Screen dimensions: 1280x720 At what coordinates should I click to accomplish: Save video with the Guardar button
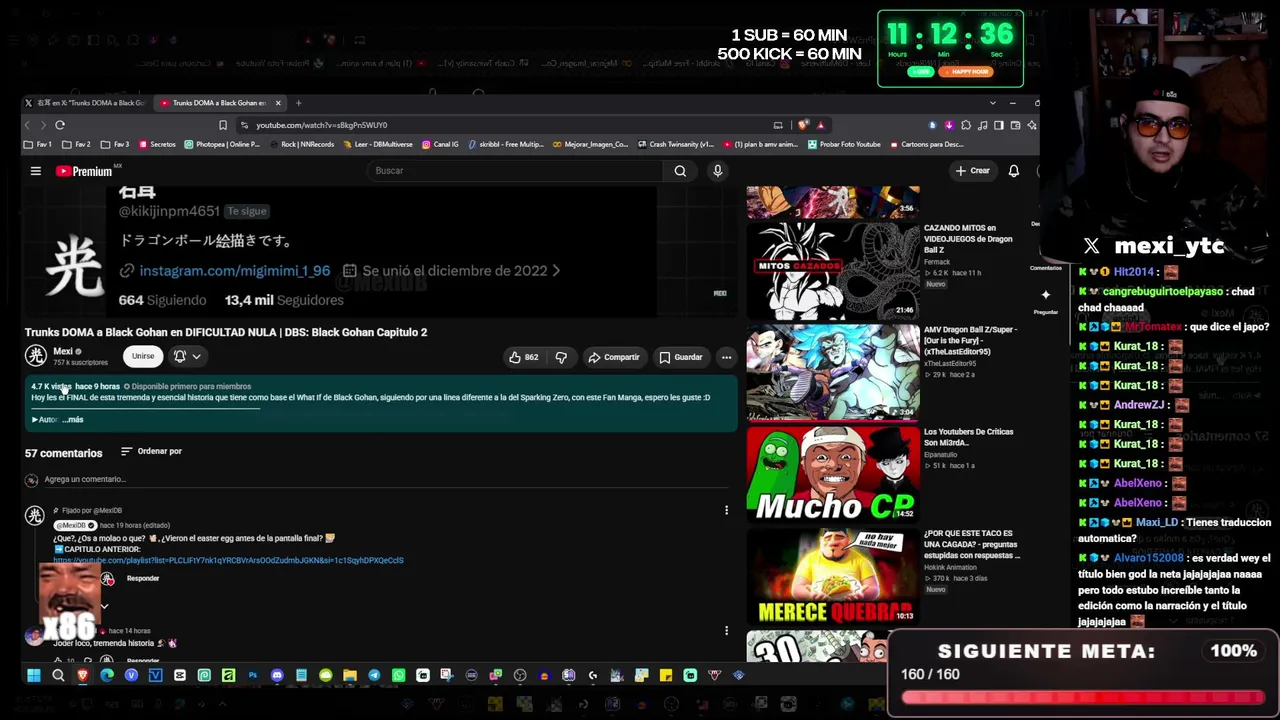(680, 357)
